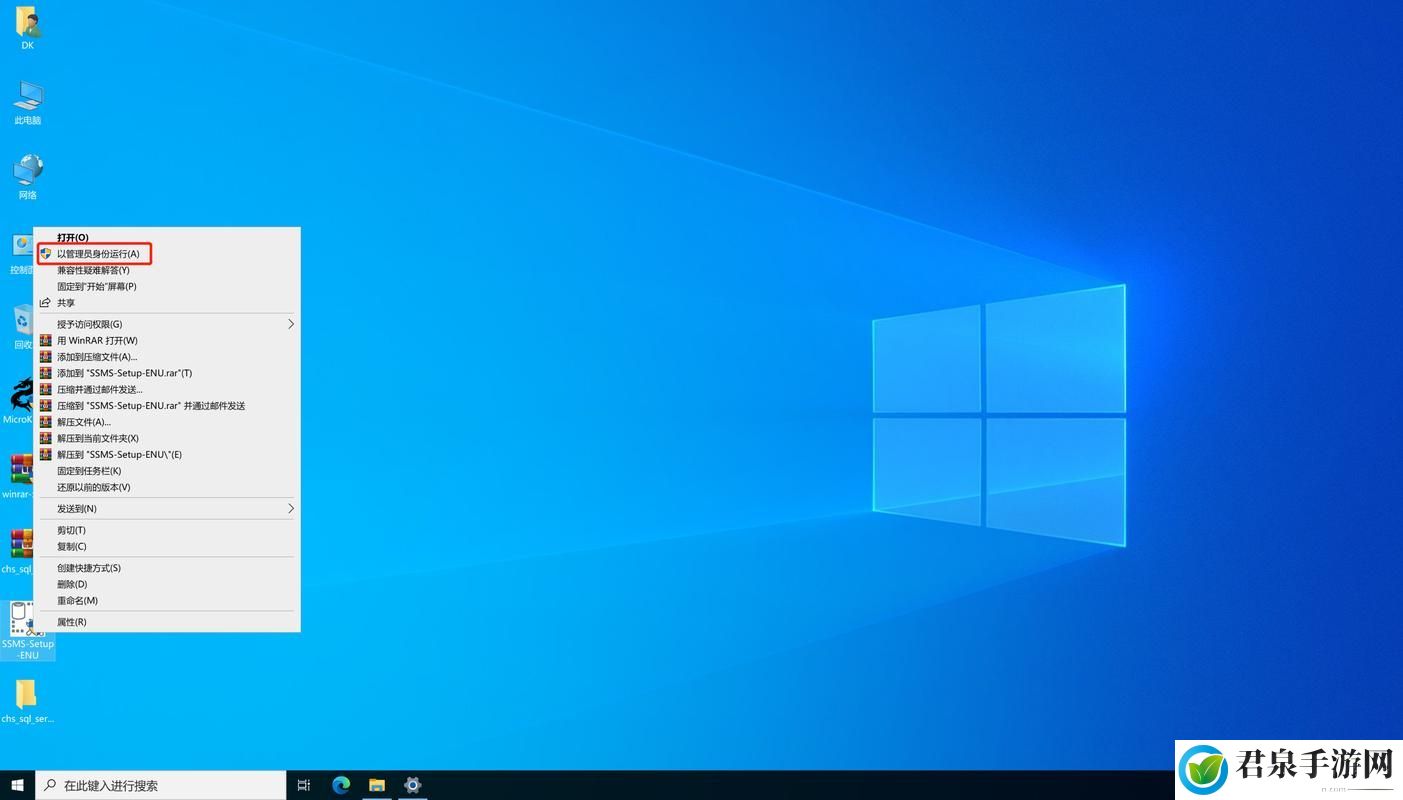1403x800 pixels.
Task: Open File Explorer from the taskbar
Action: point(377,785)
